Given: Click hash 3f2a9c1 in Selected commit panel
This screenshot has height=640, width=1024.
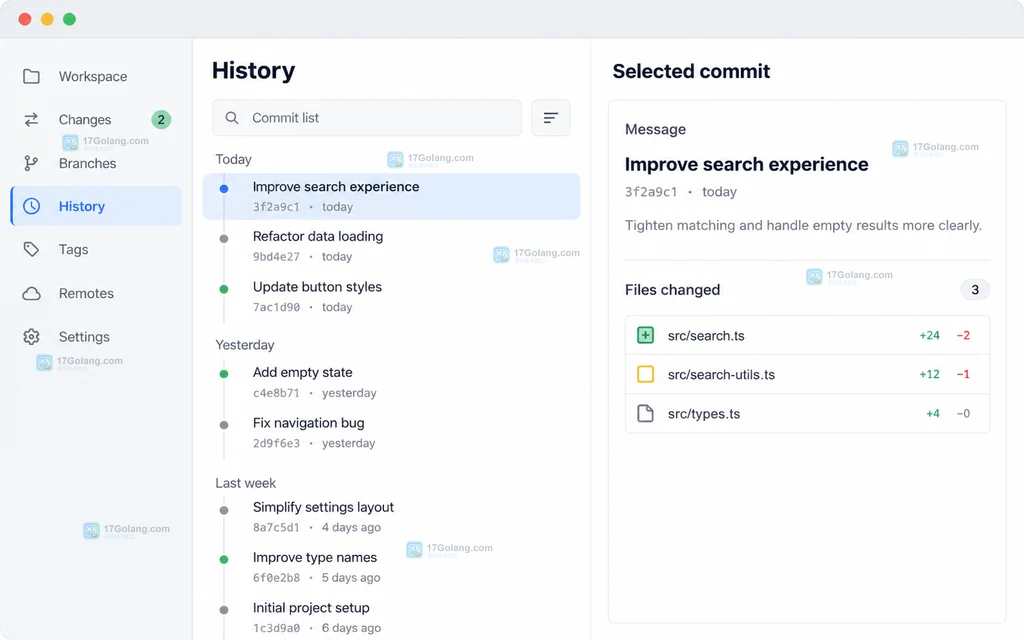Looking at the screenshot, I should coord(651,192).
